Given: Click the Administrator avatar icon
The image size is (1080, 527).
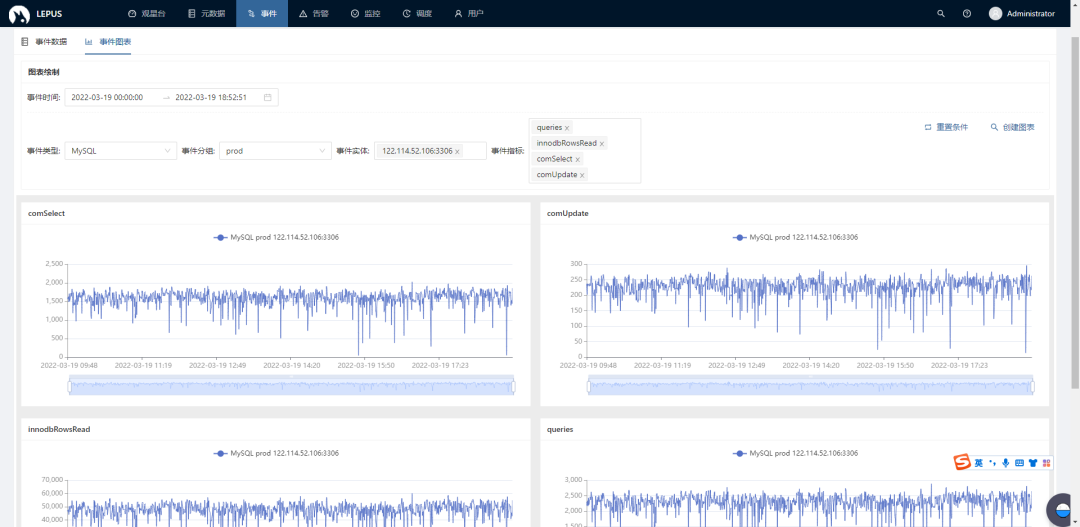Looking at the screenshot, I should [x=995, y=14].
